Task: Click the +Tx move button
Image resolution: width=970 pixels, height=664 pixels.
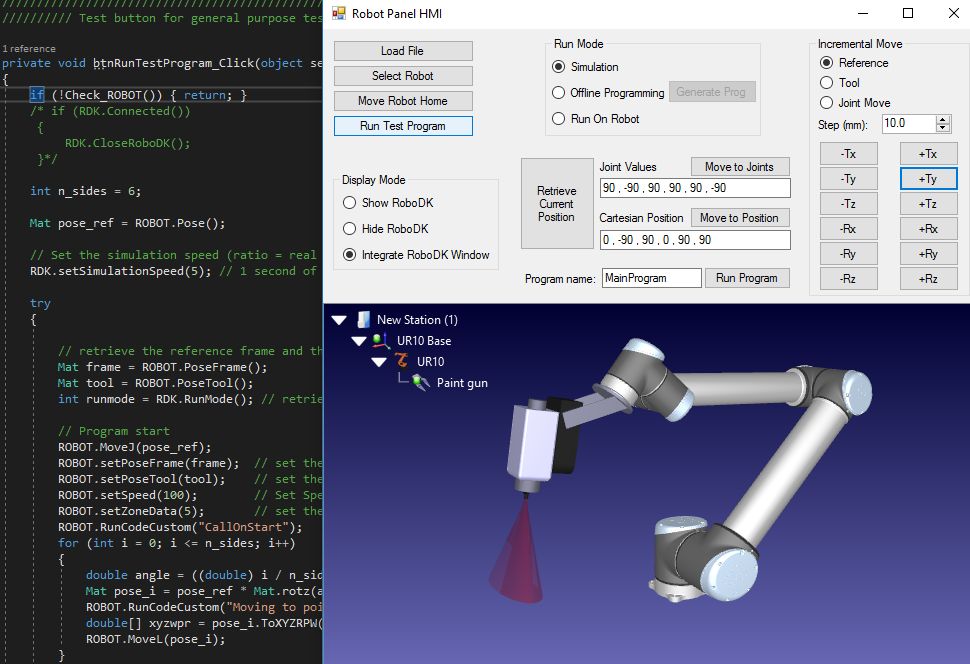Action: point(928,153)
